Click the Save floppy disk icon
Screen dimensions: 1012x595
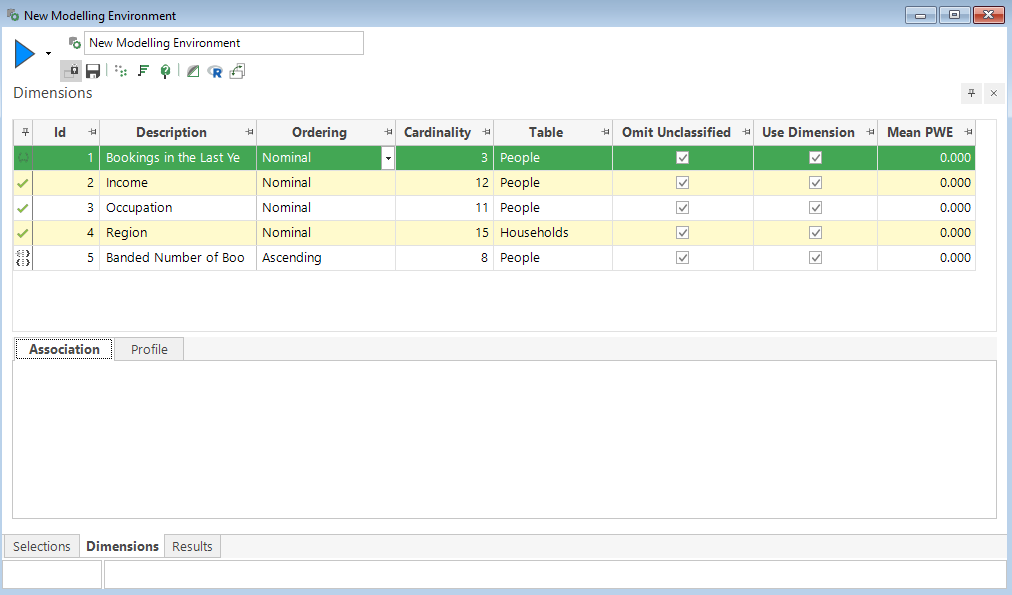(93, 71)
